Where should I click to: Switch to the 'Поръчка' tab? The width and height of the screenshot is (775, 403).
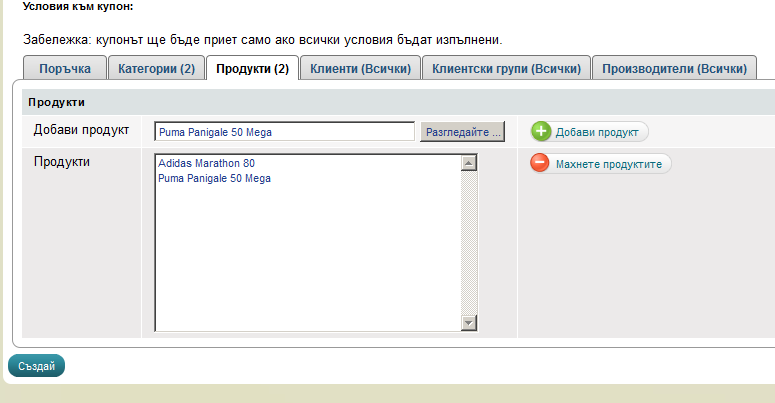(65, 69)
